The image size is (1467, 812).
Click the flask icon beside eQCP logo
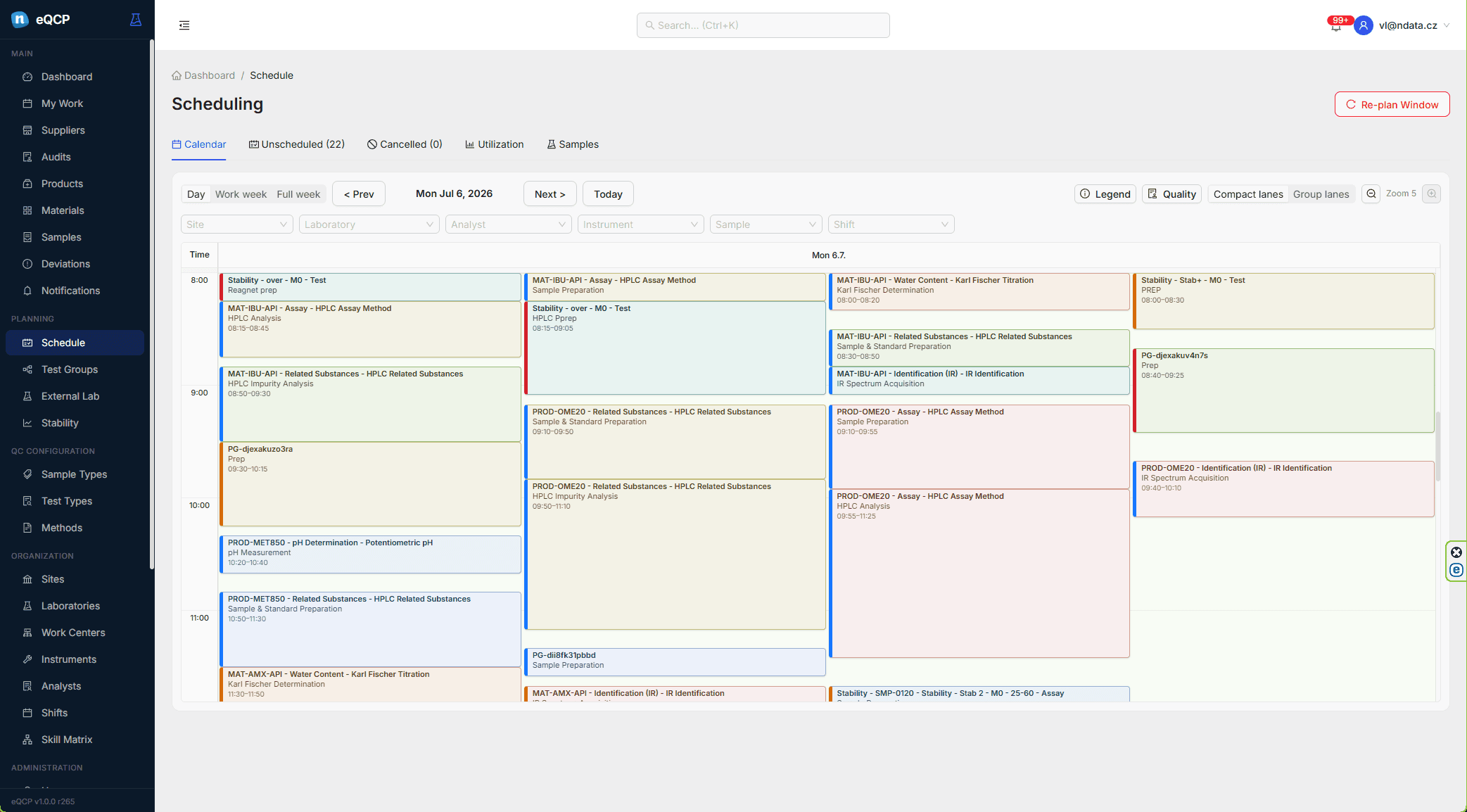tap(136, 20)
